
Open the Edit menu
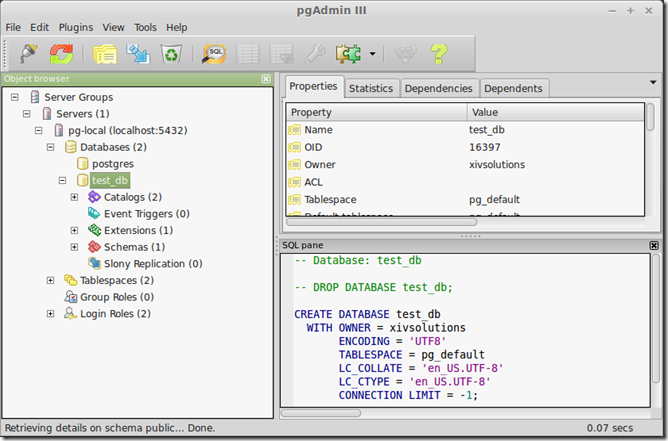tap(39, 27)
